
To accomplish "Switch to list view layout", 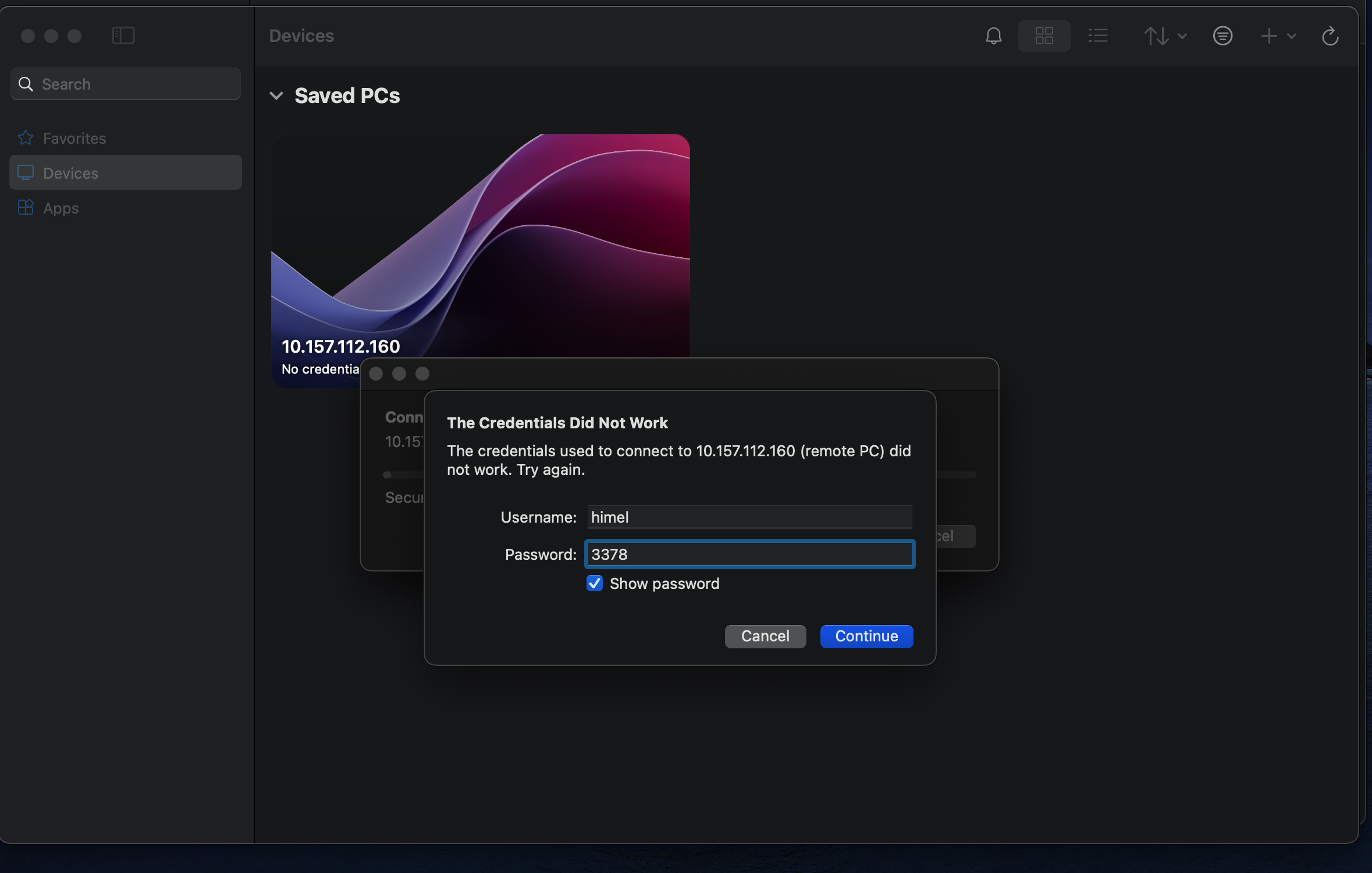I will click(x=1097, y=36).
